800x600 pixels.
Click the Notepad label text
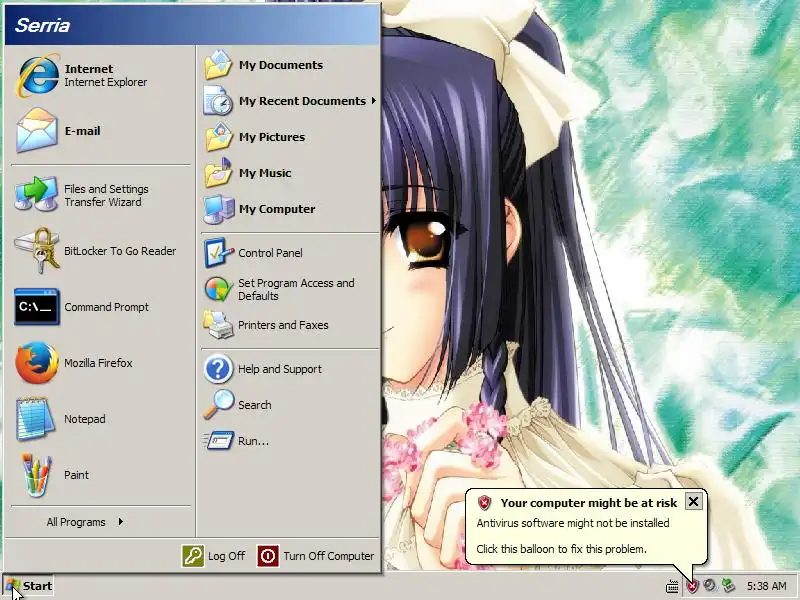click(85, 419)
